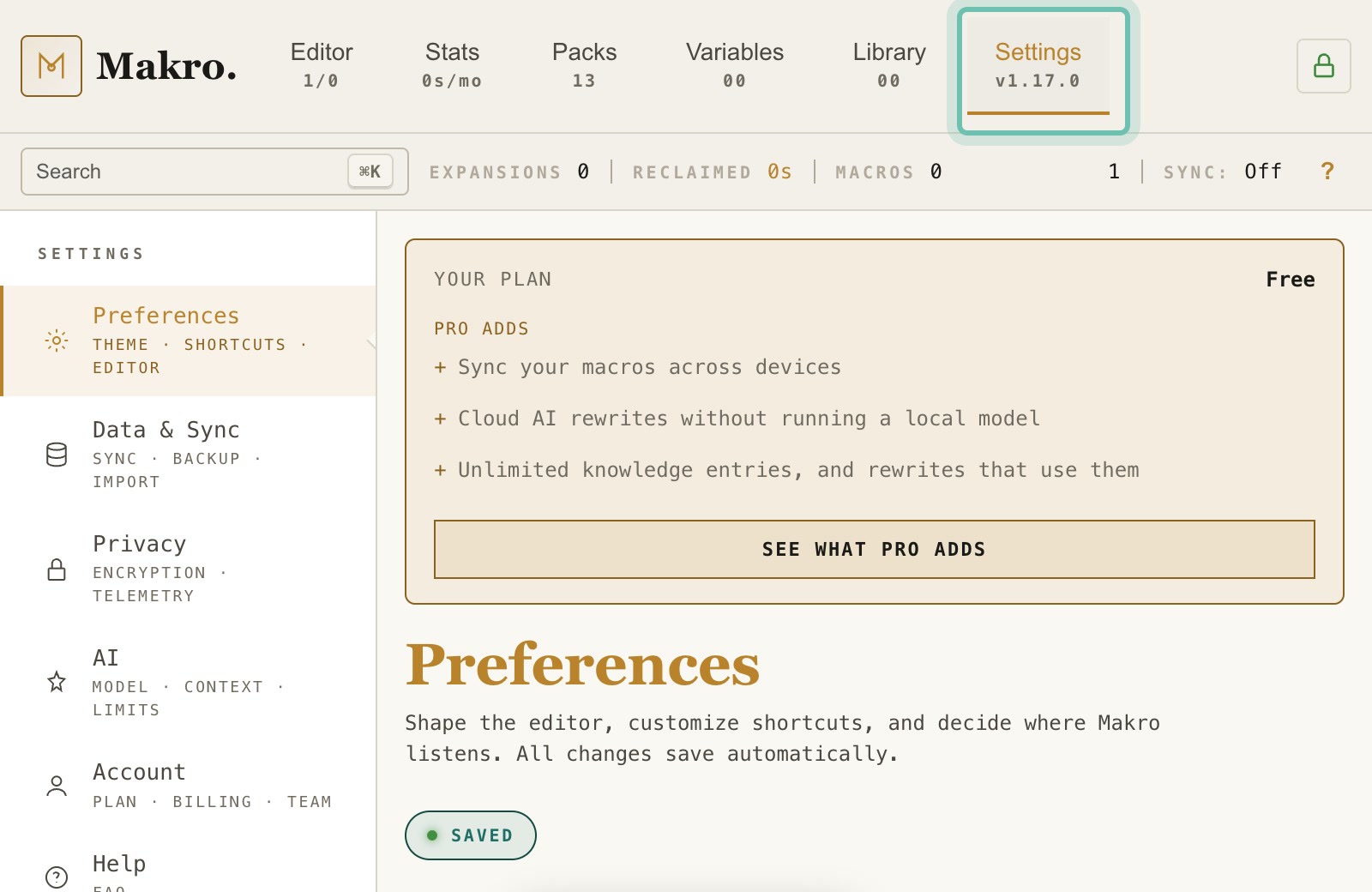Open AI settings section
The image size is (1372, 892).
click(x=189, y=683)
